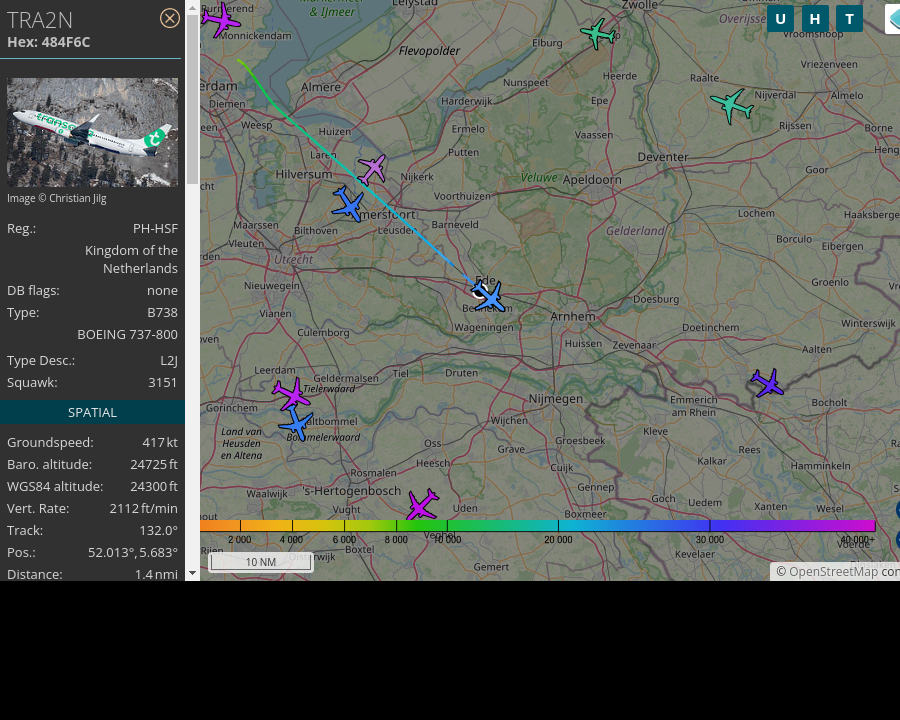900x720 pixels.
Task: Click the altitude color scale bar
Action: 537,525
